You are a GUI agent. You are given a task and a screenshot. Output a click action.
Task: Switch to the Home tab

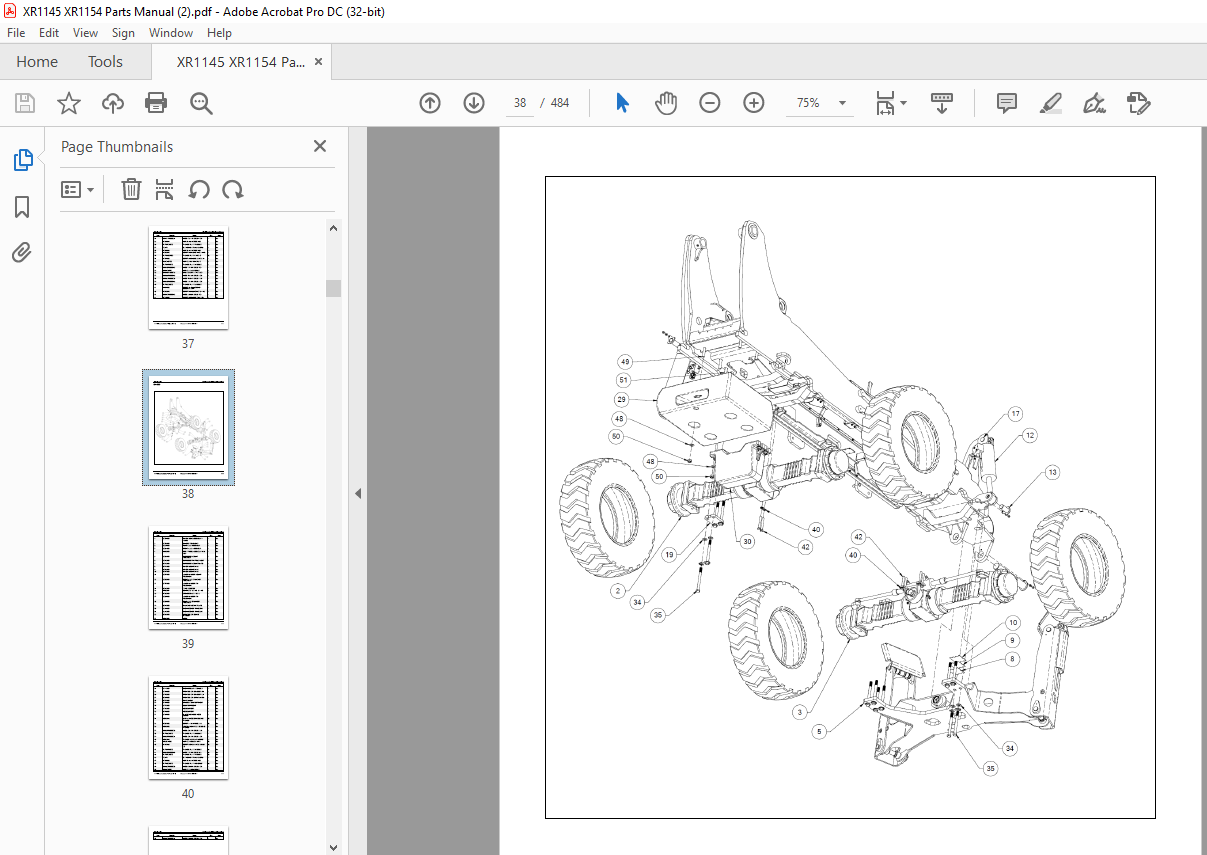(37, 62)
